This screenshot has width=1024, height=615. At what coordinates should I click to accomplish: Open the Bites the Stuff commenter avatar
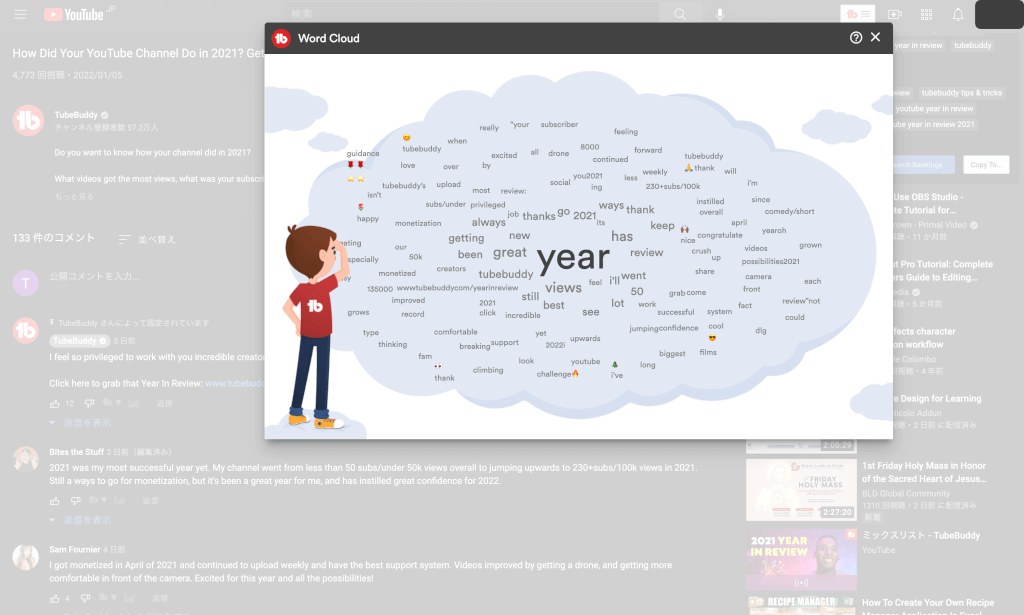tap(25, 459)
